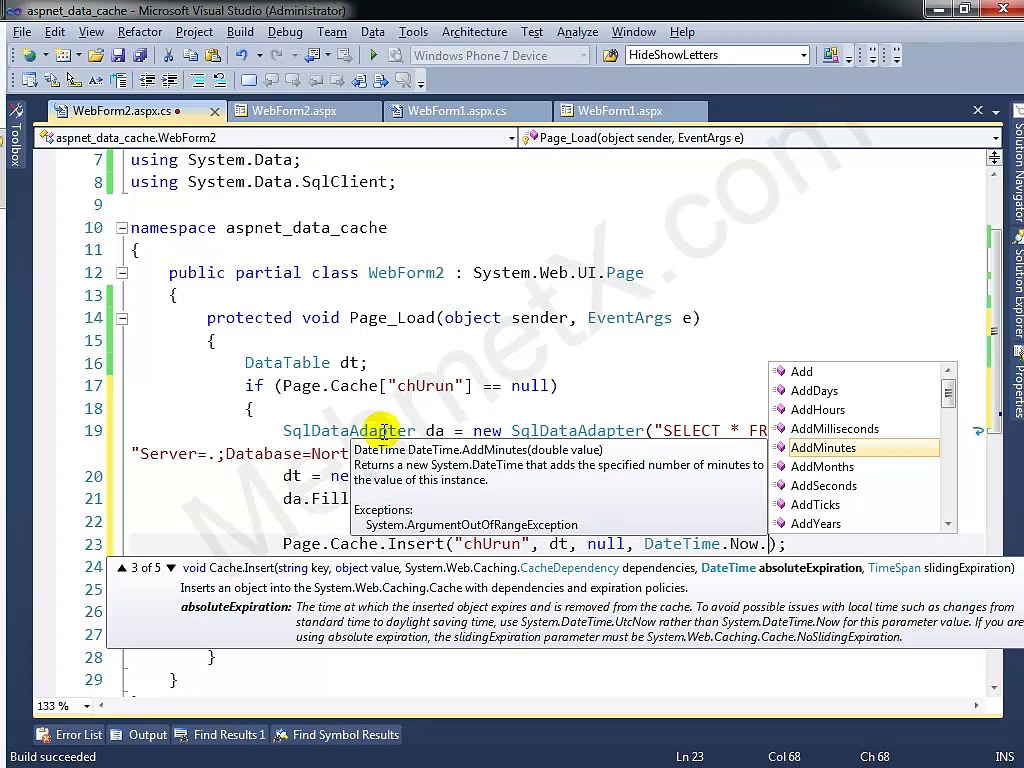The width and height of the screenshot is (1024, 768).
Task: Toggle bookmark on current line icon
Action: [x=249, y=80]
